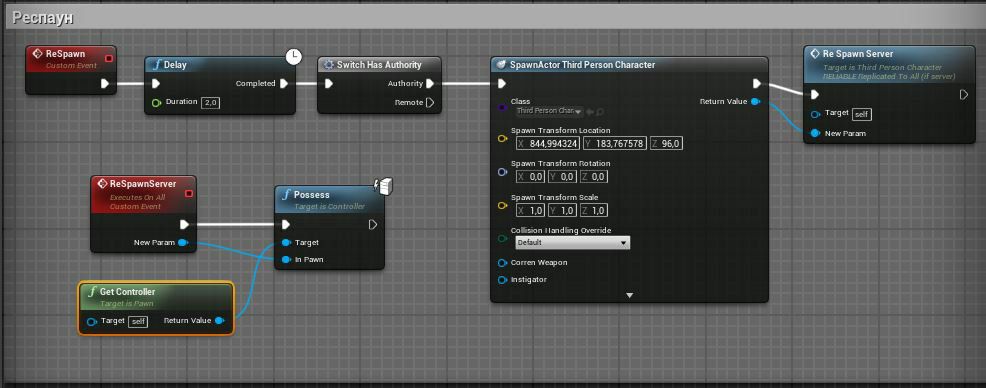Image resolution: width=986 pixels, height=388 pixels.
Task: Click red delegate pin on ReSpawnServer event
Action: 189,193
